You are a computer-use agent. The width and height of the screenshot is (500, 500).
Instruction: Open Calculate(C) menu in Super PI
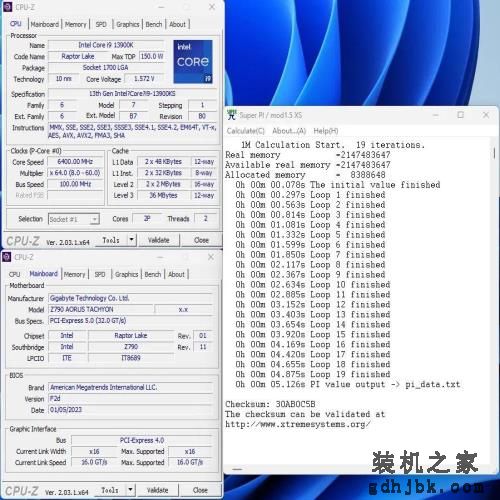pyautogui.click(x=246, y=131)
